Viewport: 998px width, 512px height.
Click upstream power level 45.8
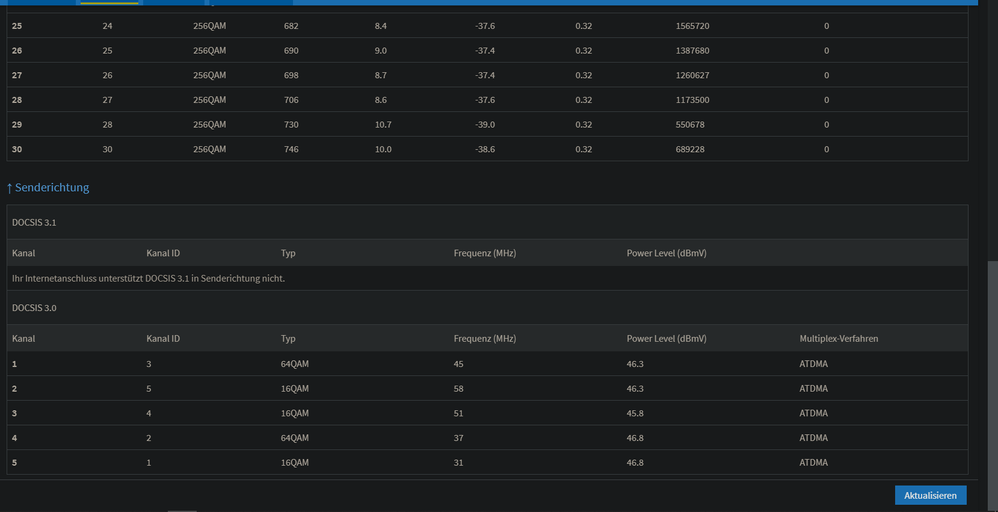click(635, 413)
